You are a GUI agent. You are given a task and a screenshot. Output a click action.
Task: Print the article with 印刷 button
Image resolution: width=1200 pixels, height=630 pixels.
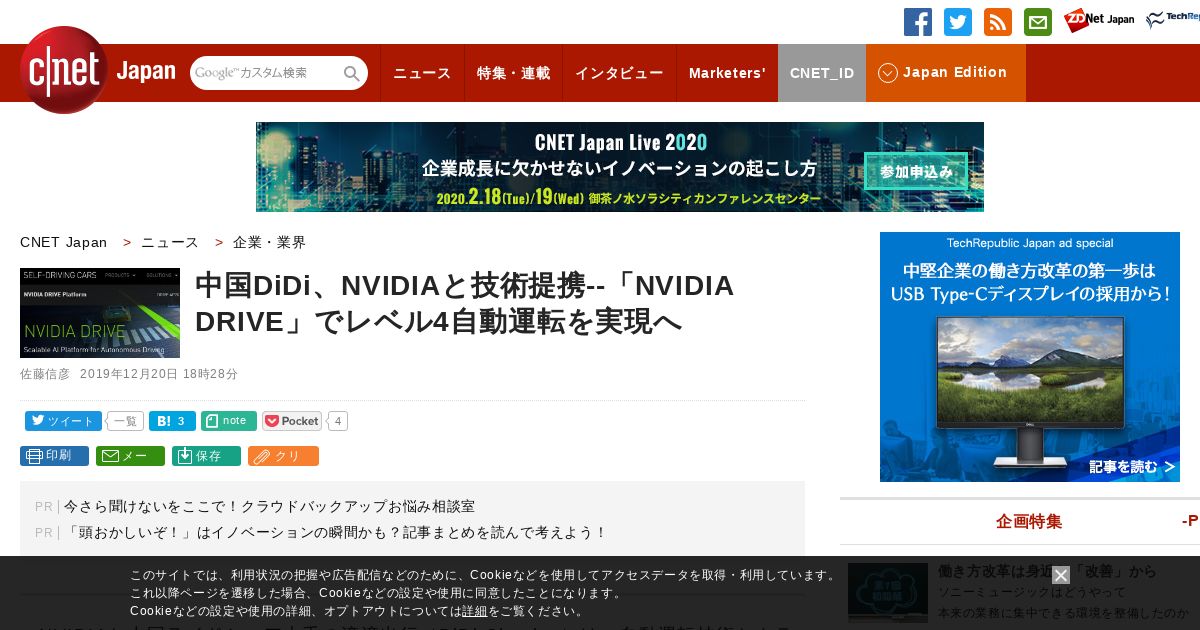point(54,456)
